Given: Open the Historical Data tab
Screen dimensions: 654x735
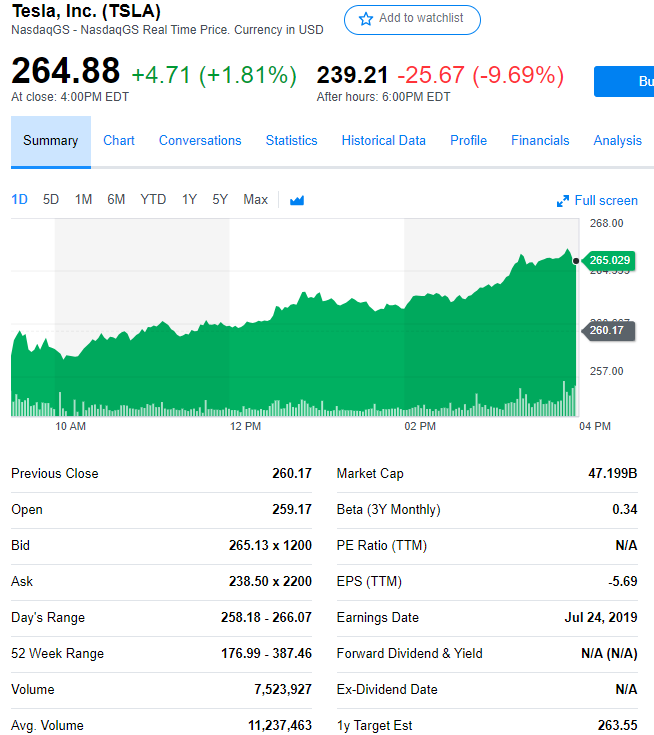Looking at the screenshot, I should click(x=383, y=141).
